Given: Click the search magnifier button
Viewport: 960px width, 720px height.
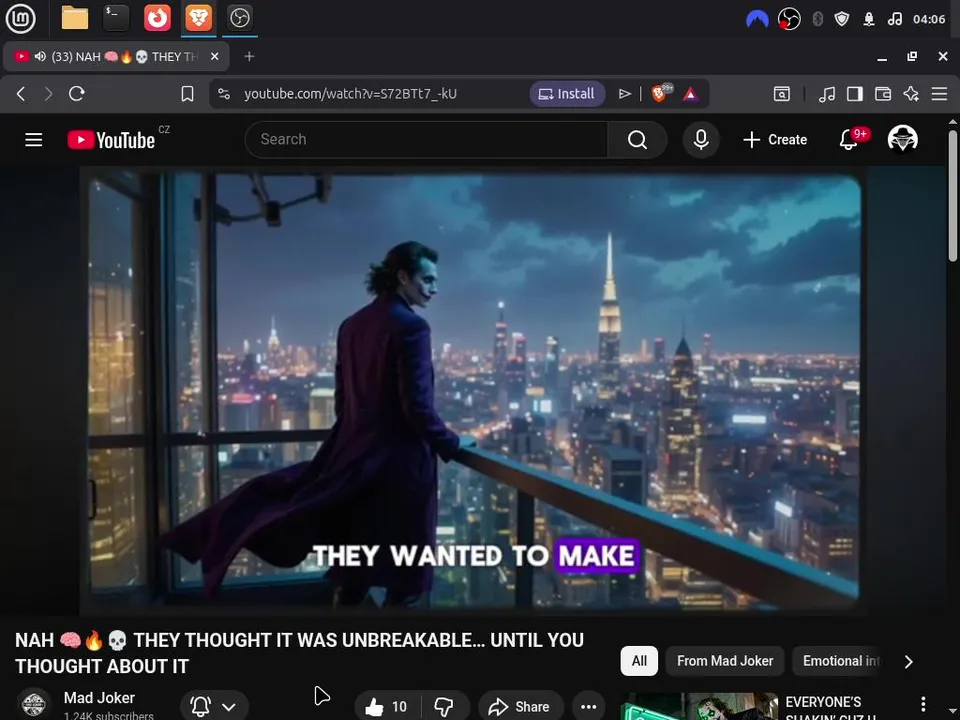Looking at the screenshot, I should [637, 140].
